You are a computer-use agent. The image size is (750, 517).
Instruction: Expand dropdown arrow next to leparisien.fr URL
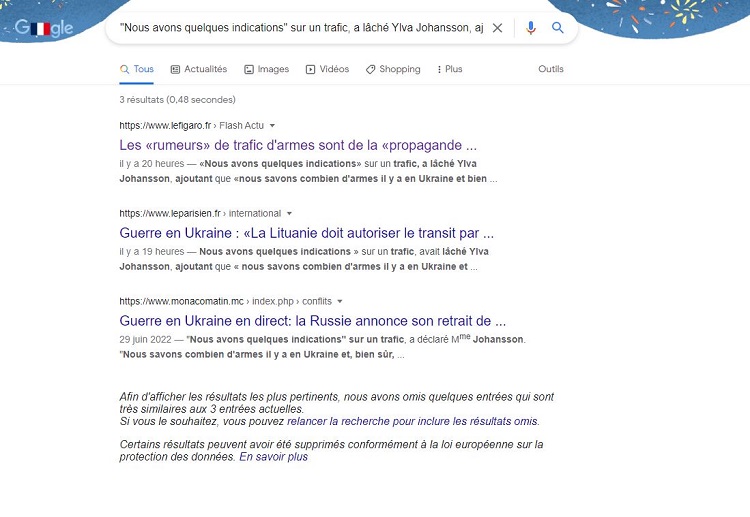point(290,214)
